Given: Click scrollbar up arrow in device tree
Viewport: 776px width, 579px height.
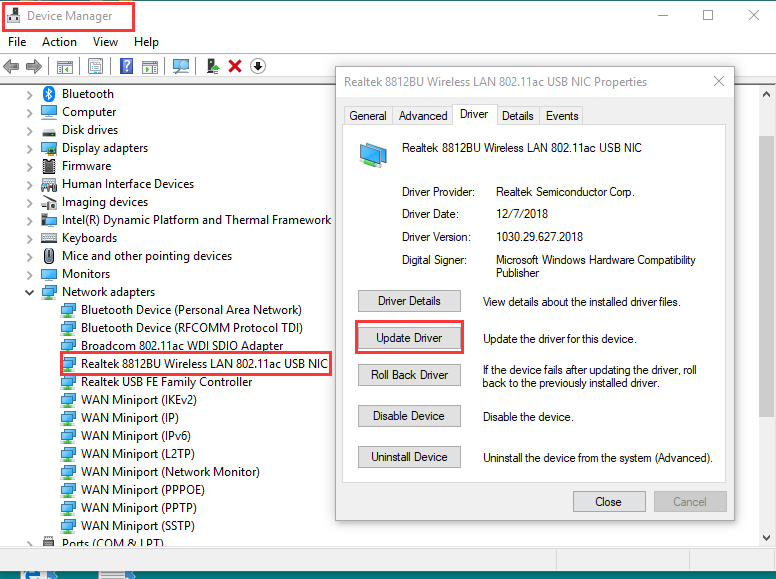Looking at the screenshot, I should [x=766, y=94].
